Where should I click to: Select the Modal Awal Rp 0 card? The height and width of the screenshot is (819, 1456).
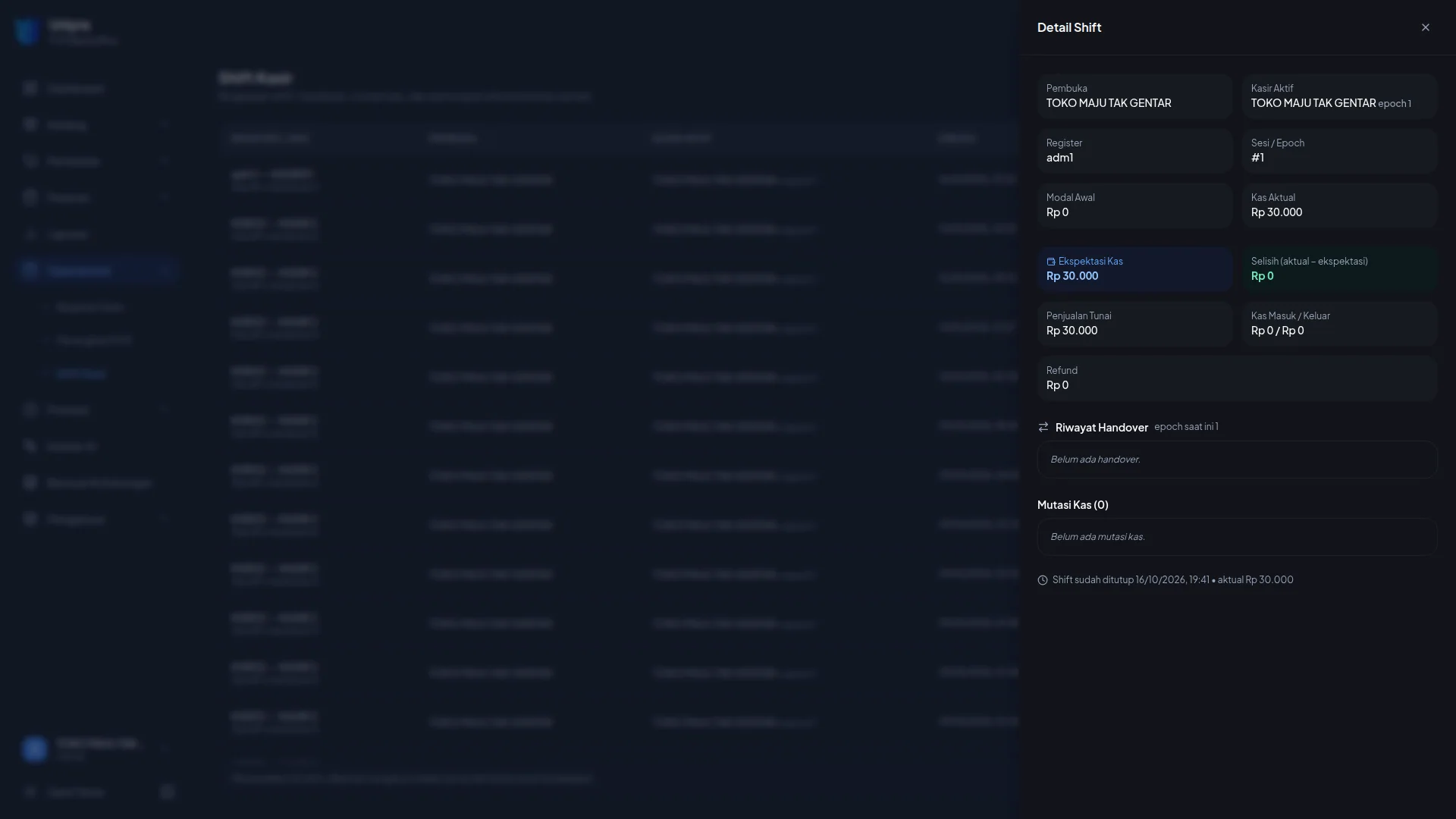[x=1134, y=206]
